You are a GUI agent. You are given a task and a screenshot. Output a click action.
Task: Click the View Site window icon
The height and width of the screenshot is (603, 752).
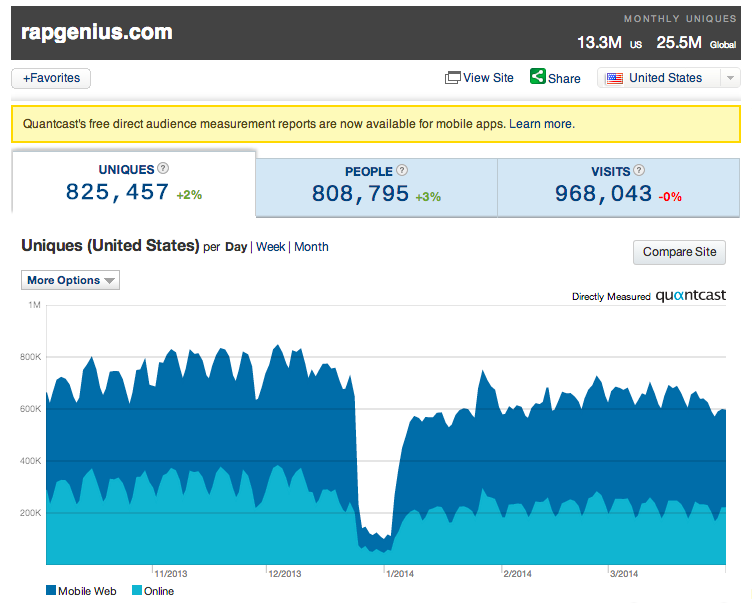pos(452,78)
